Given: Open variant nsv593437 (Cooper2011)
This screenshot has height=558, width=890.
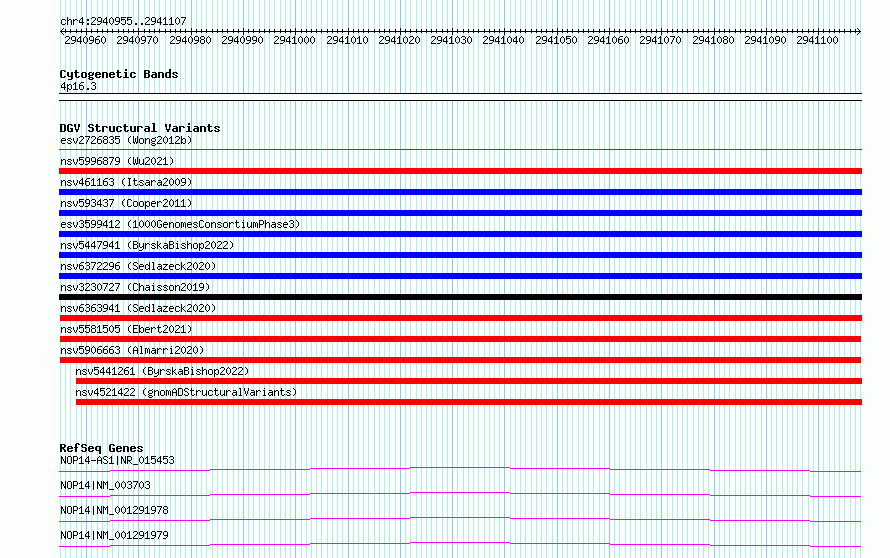Looking at the screenshot, I should (x=126, y=203).
